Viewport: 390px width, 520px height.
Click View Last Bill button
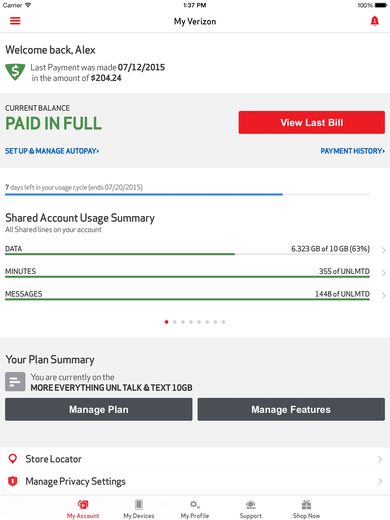tap(312, 122)
